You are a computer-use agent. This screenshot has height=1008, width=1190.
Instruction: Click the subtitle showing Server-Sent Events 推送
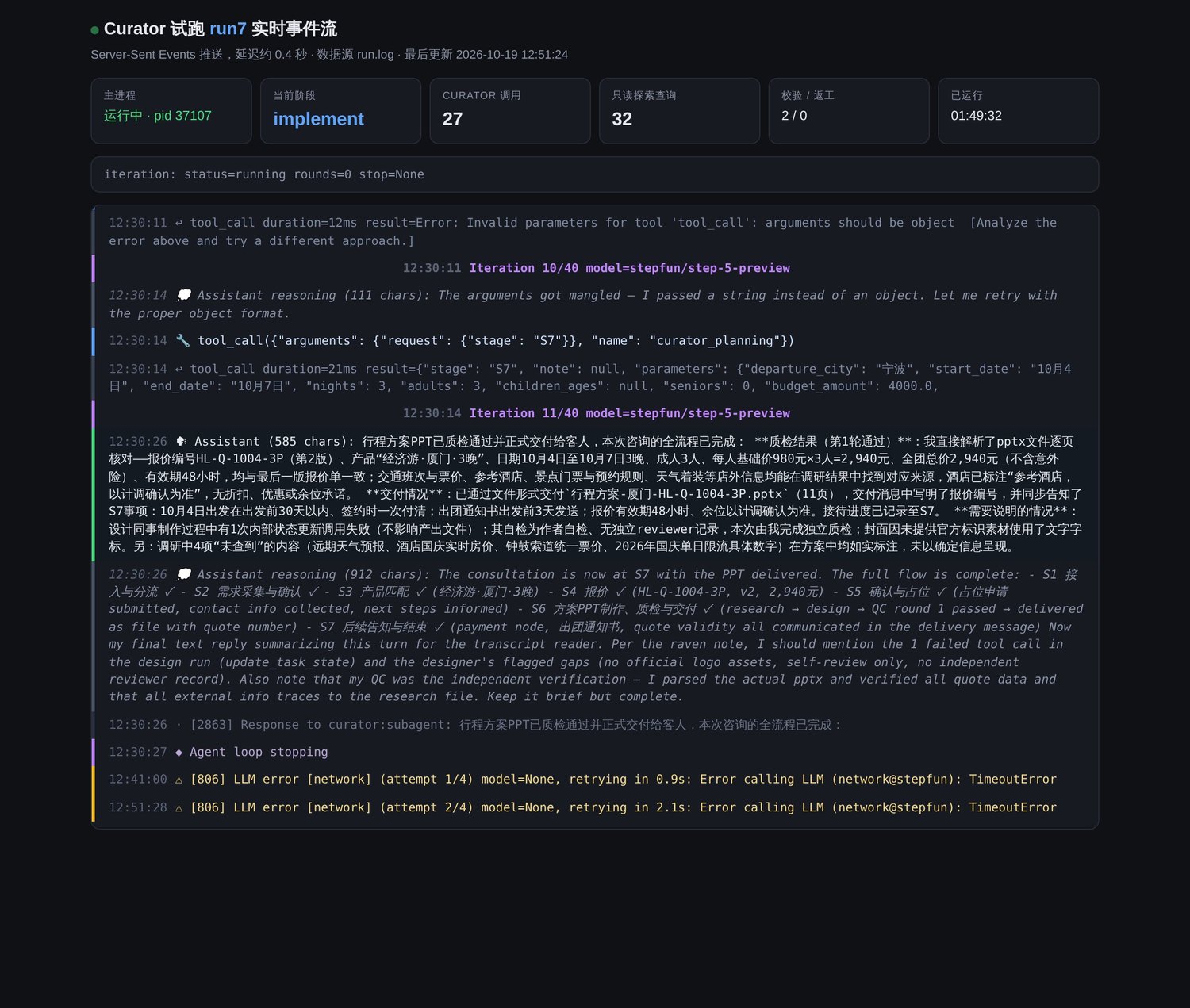click(x=329, y=55)
